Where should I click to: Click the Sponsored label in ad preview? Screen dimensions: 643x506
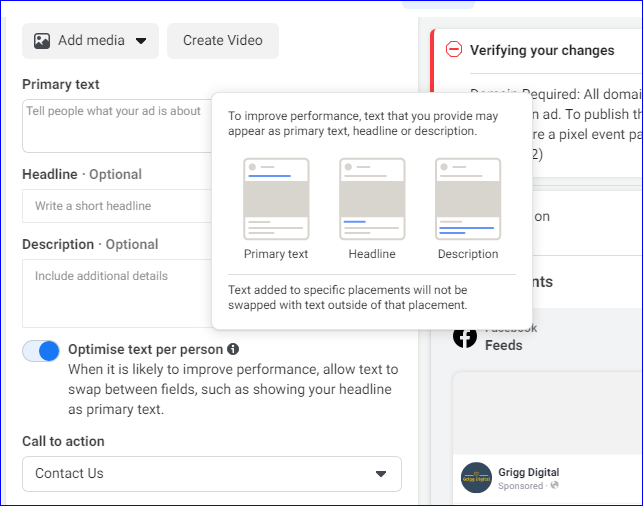[521, 486]
